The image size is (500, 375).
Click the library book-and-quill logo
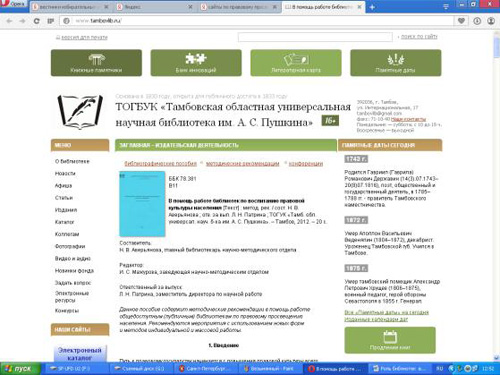click(x=80, y=112)
